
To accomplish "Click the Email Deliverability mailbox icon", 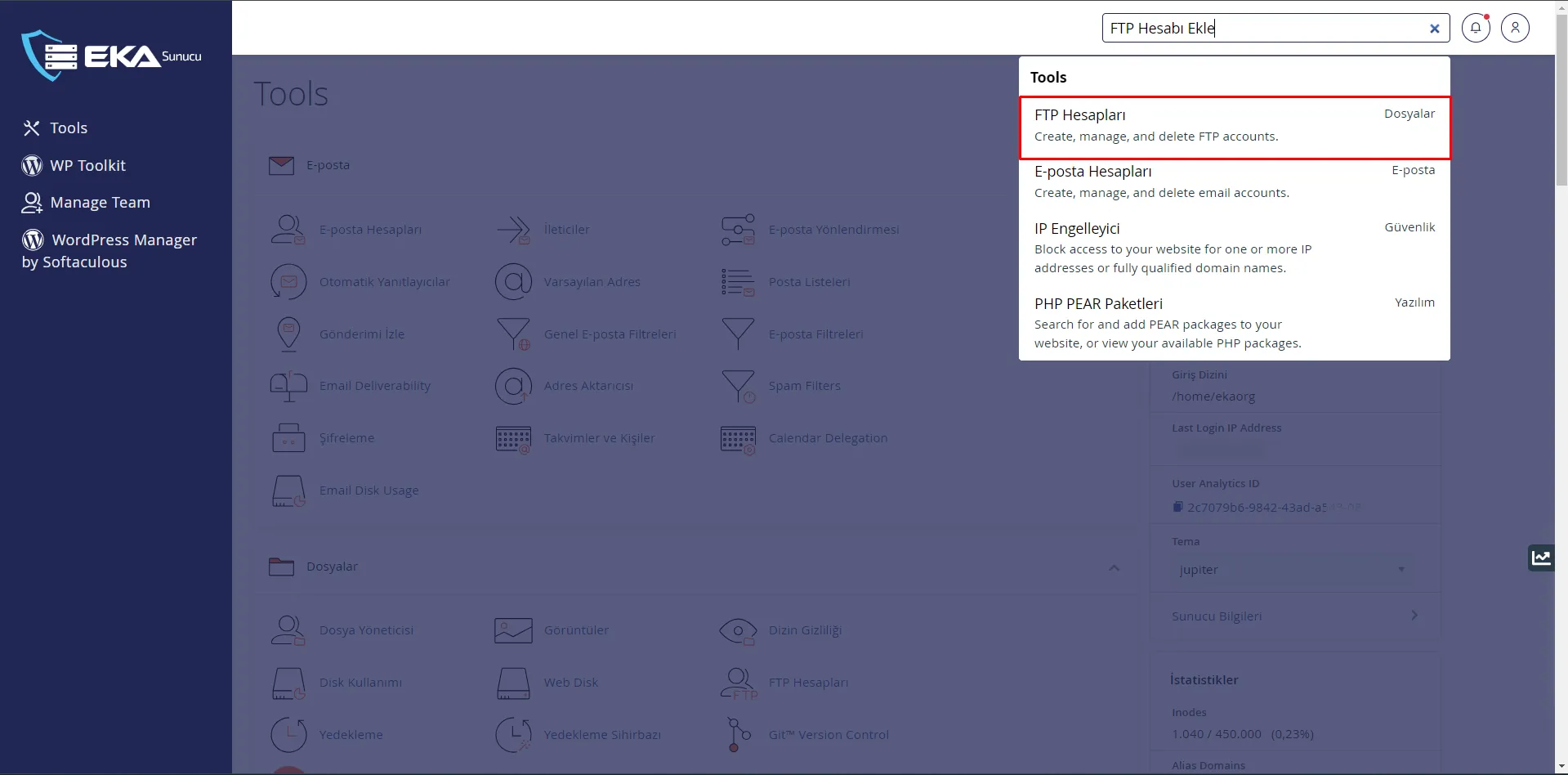I will 288,386.
